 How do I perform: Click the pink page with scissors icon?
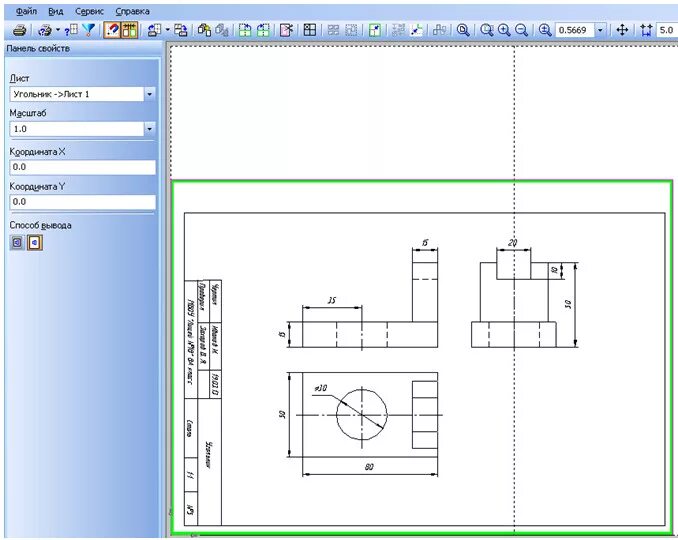pyautogui.click(x=286, y=30)
